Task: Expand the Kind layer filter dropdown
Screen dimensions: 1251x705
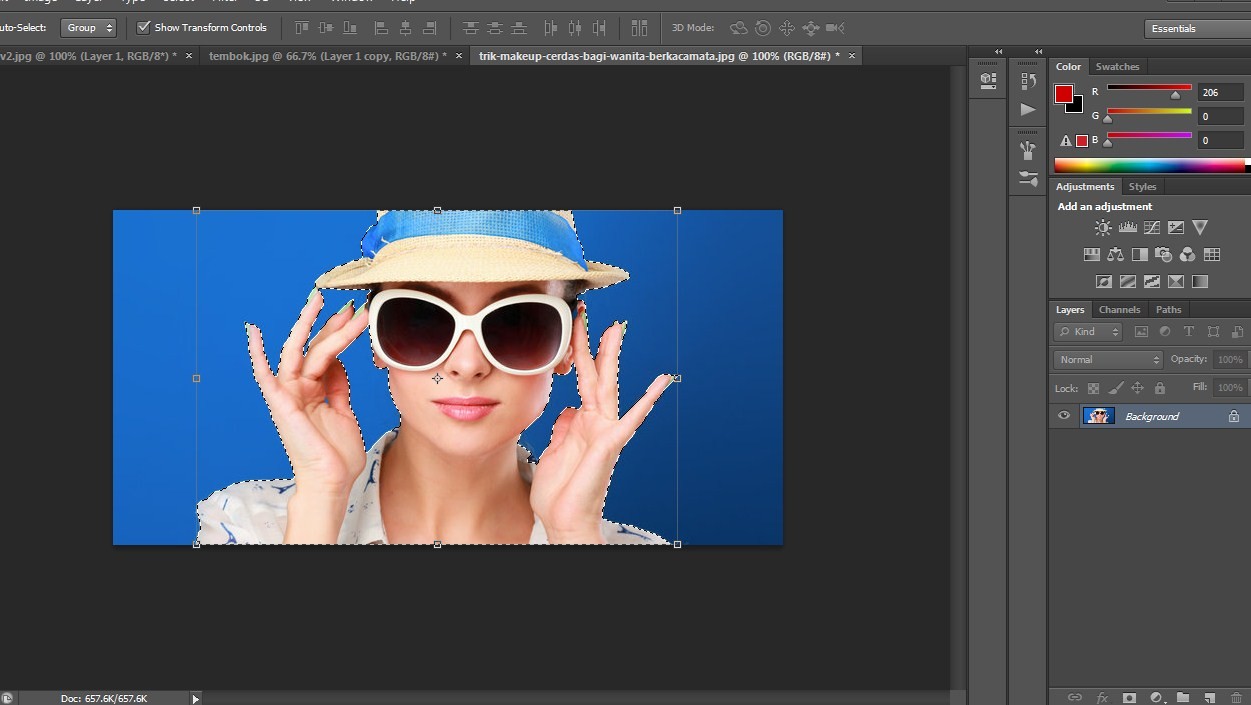Action: pos(1089,332)
